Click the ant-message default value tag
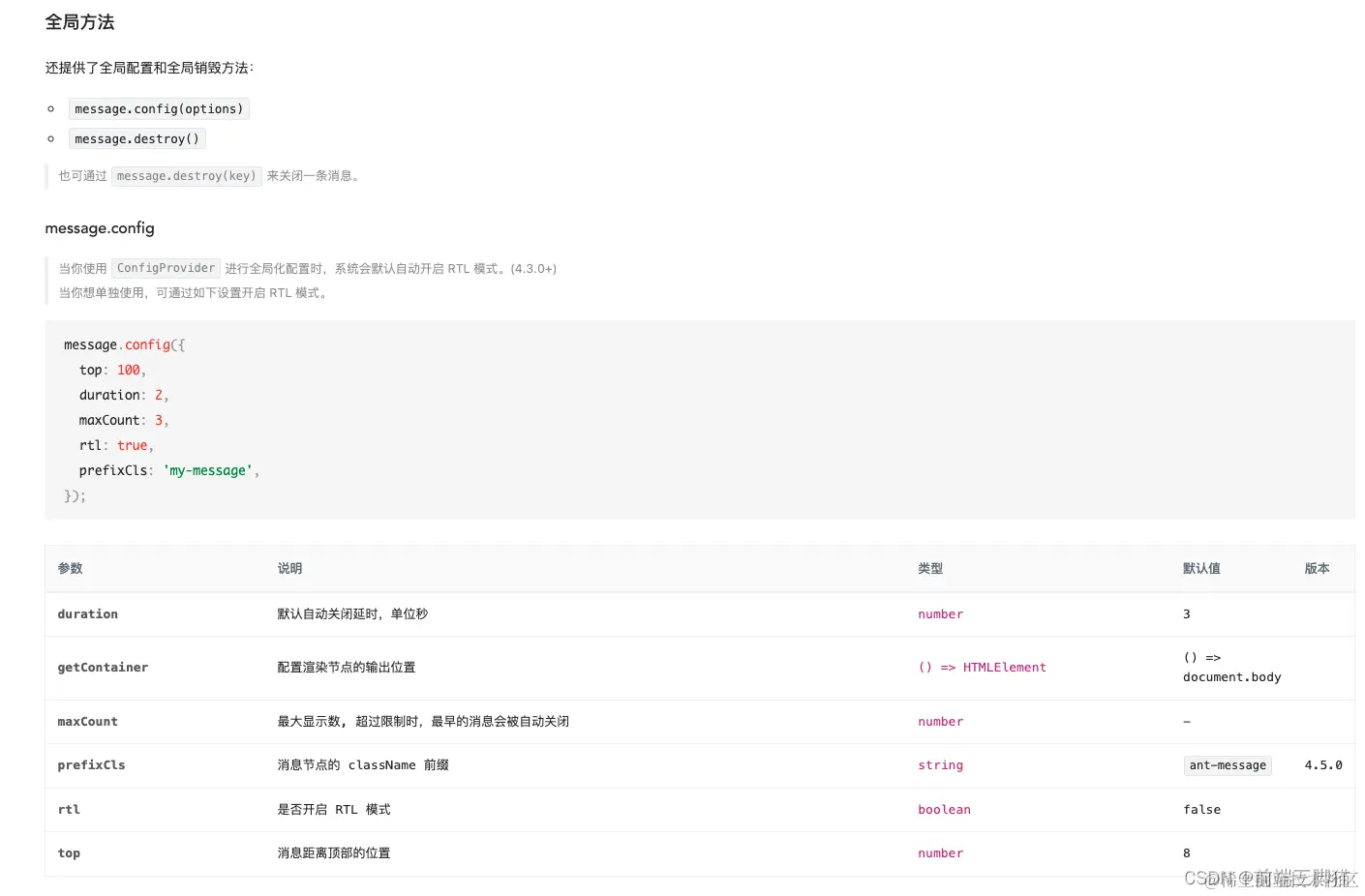 1227,765
